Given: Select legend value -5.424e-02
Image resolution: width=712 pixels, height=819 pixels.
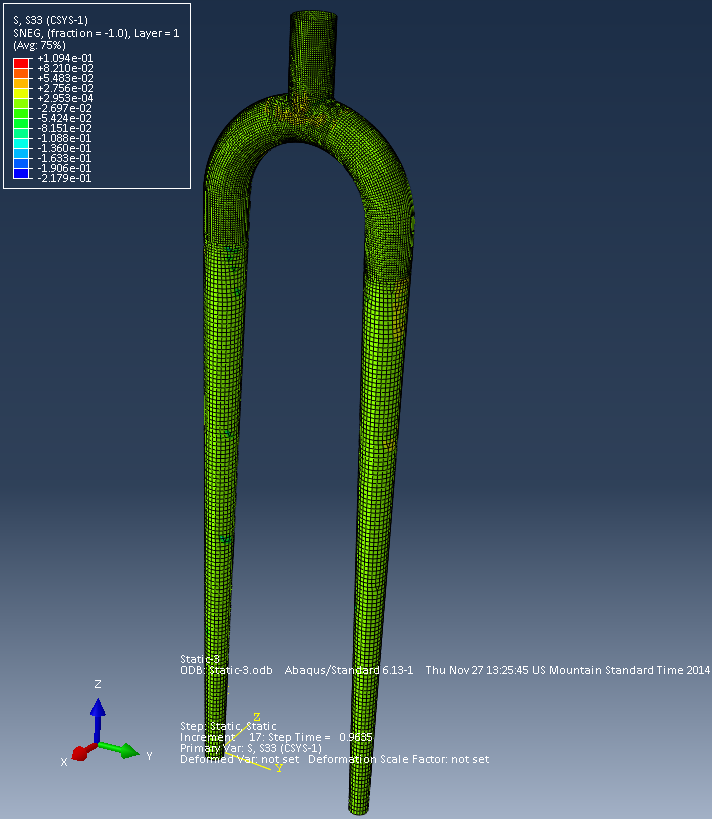Looking at the screenshot, I should [65, 118].
